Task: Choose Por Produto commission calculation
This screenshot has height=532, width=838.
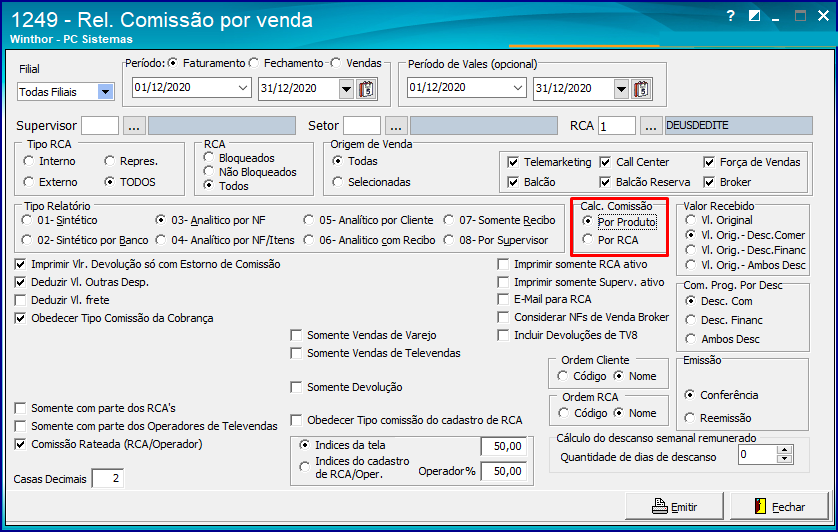Action: coord(587,221)
